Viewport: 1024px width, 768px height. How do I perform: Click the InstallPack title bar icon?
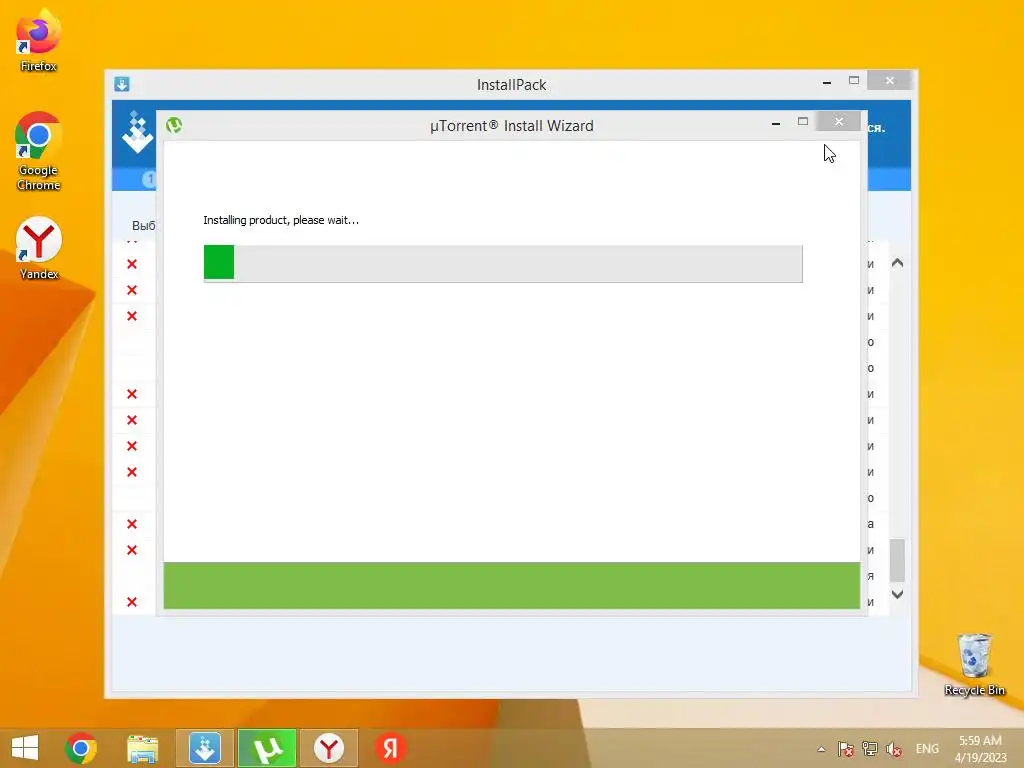click(122, 84)
